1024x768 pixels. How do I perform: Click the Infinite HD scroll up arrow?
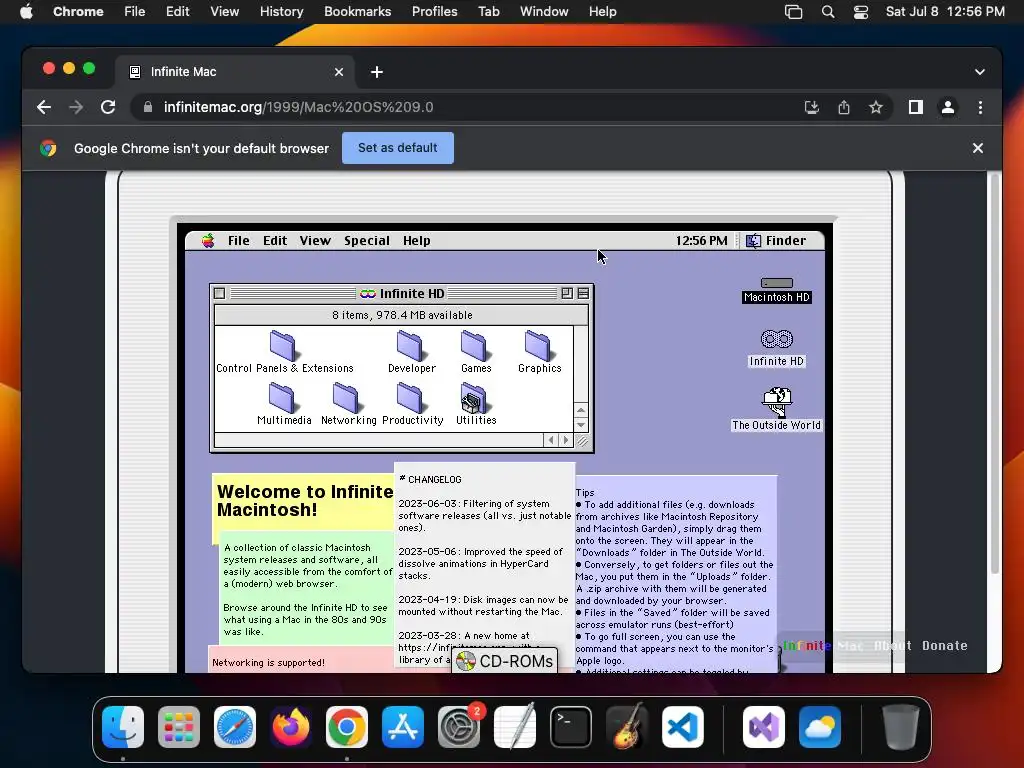click(x=581, y=410)
